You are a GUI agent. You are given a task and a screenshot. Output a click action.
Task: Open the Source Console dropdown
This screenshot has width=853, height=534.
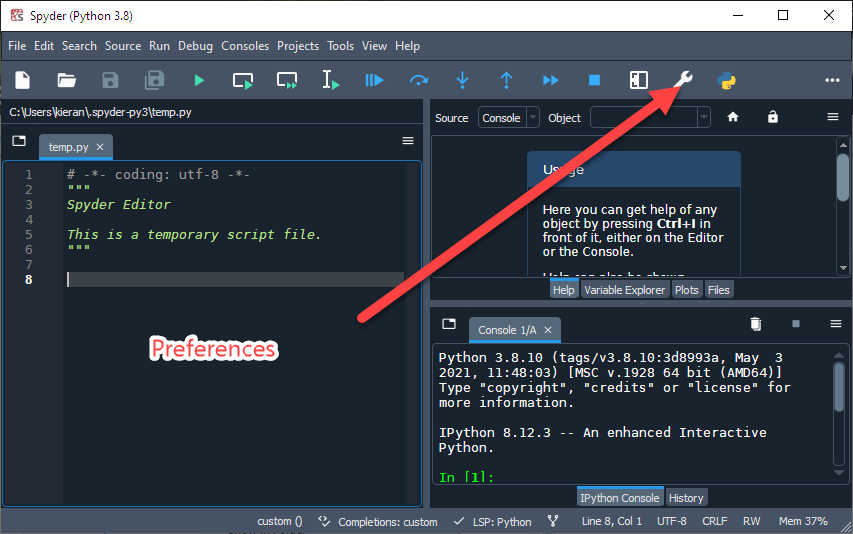(x=509, y=117)
